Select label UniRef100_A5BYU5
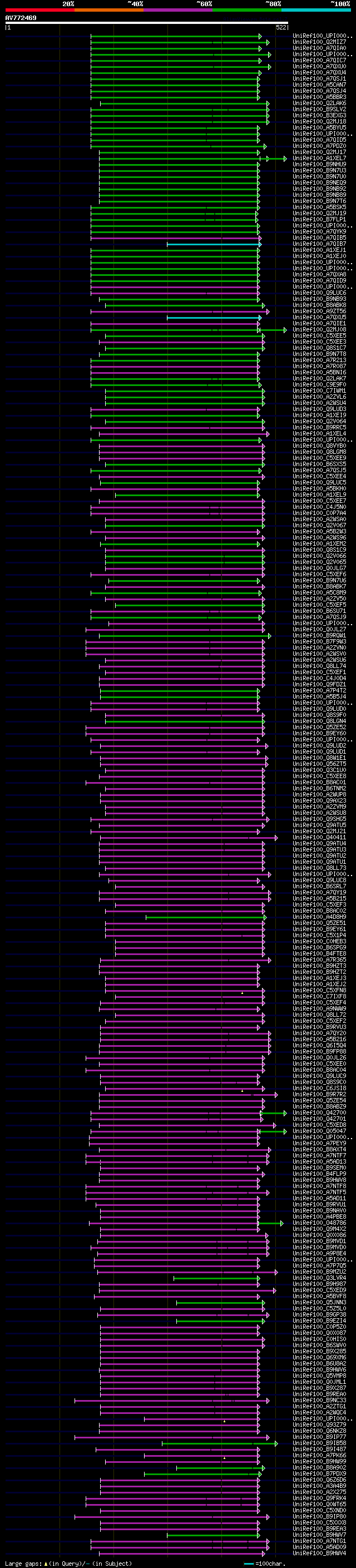356x1568 pixels. point(319,127)
